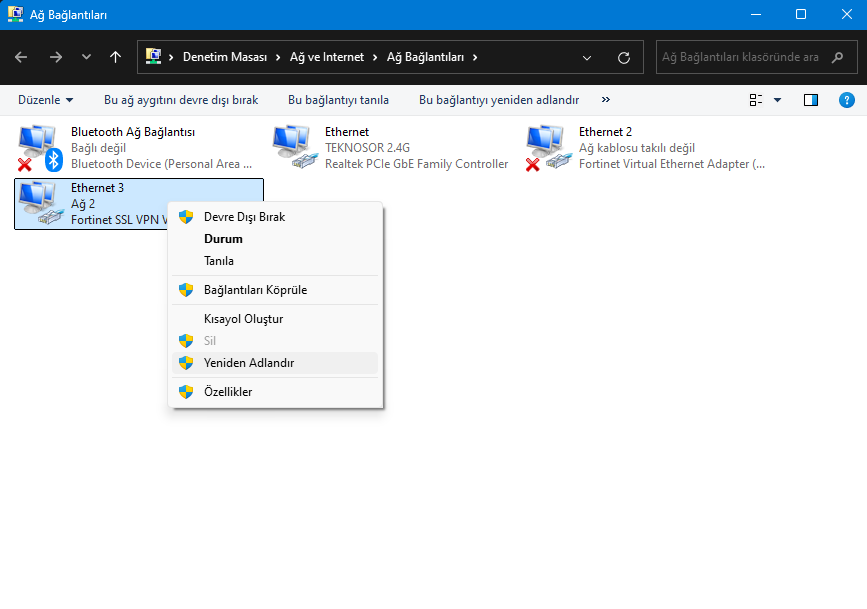867x609 pixels.
Task: Click the Ethernet 3 adapter icon
Action: (40, 203)
